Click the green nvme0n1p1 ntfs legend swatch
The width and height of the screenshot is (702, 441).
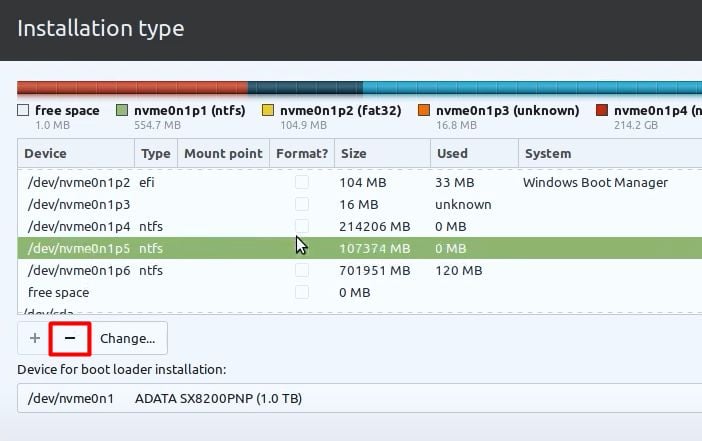coord(123,111)
